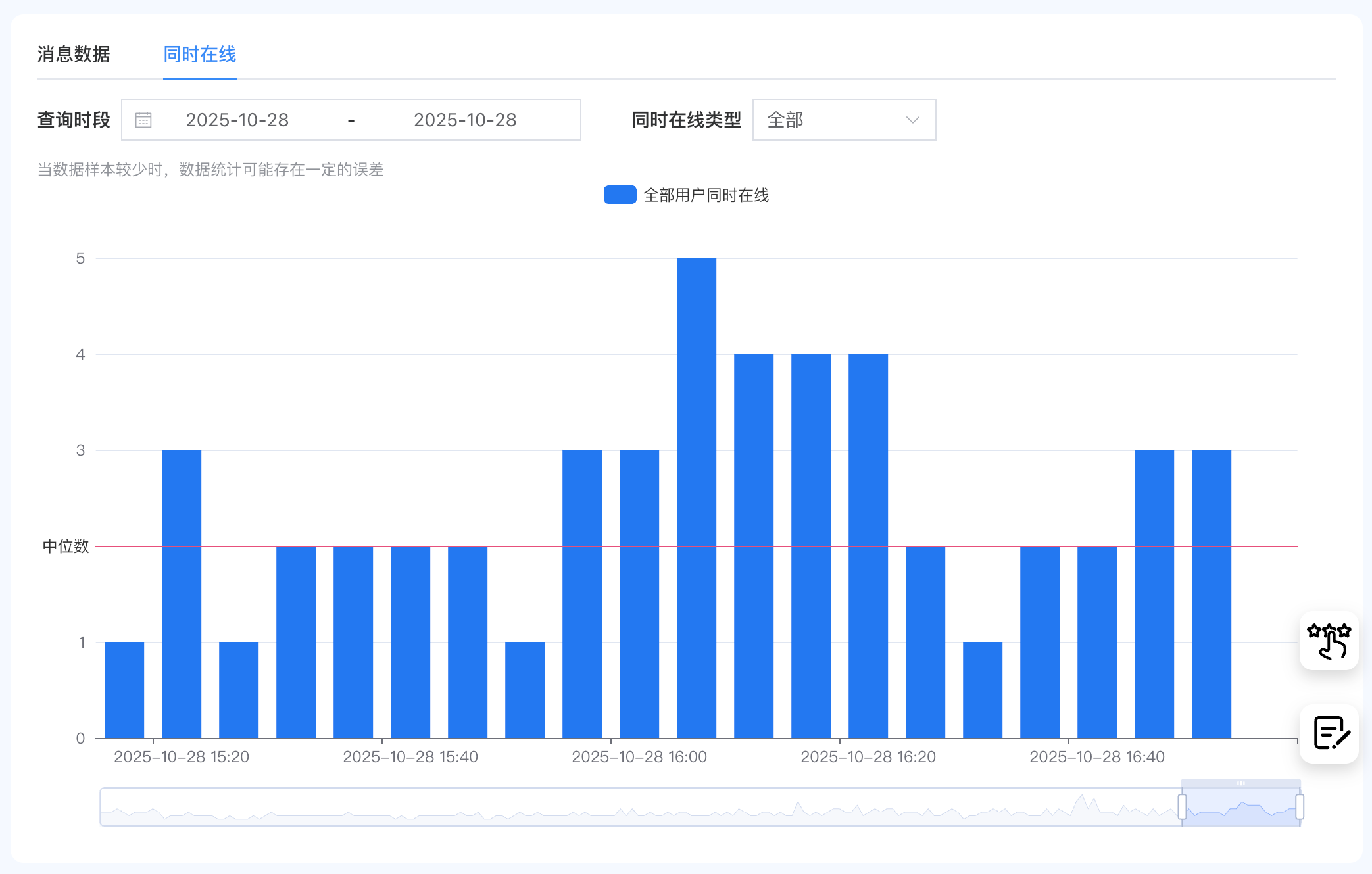This screenshot has height=874, width=1372.
Task: Select the 同时在线 tab
Action: pos(199,54)
